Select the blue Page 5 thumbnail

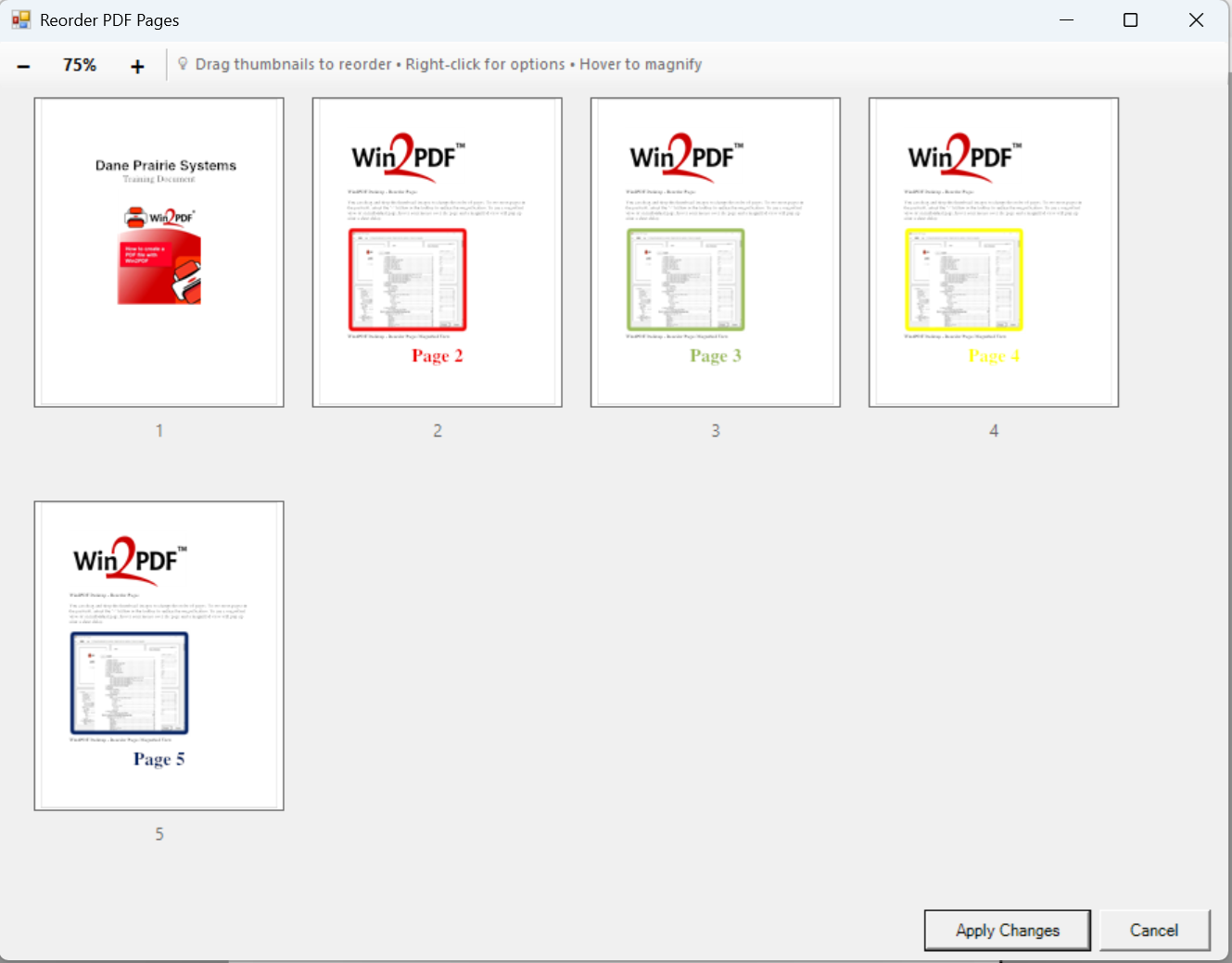159,655
